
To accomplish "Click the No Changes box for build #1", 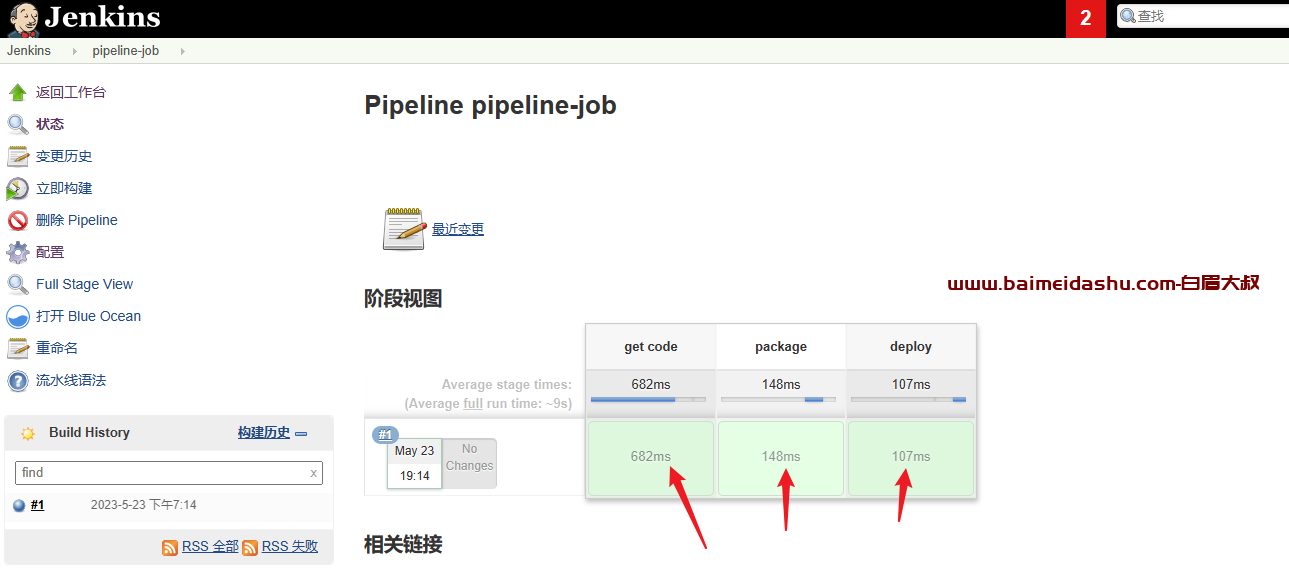I will coord(469,463).
